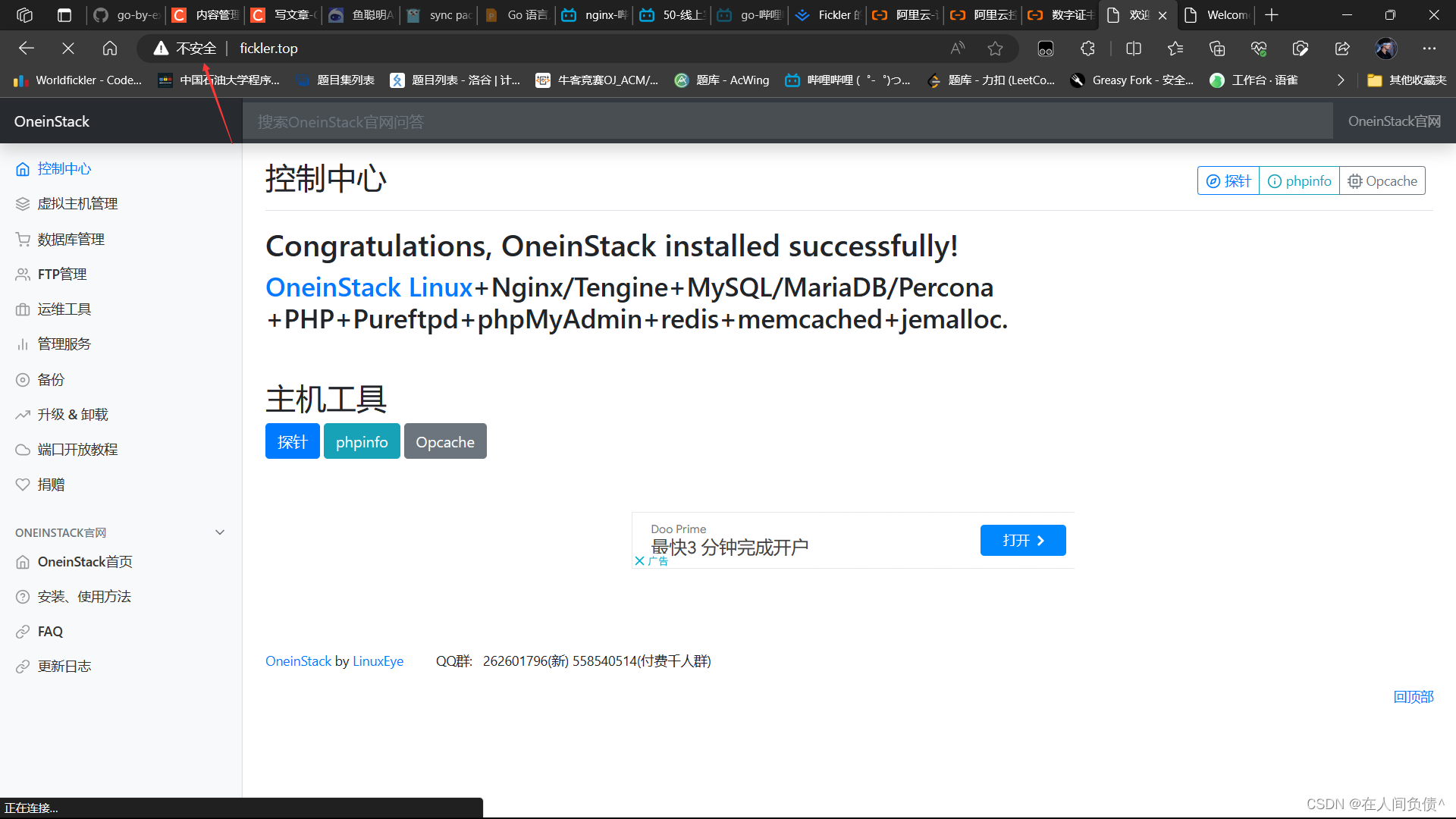Viewport: 1456px width, 819px height.
Task: Close the current 欢迎 tab
Action: pyautogui.click(x=1163, y=15)
